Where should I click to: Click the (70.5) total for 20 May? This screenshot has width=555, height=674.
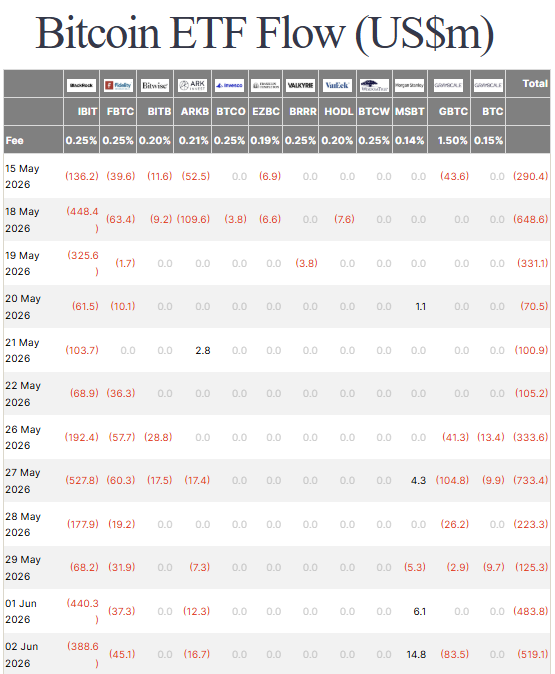pyautogui.click(x=534, y=306)
